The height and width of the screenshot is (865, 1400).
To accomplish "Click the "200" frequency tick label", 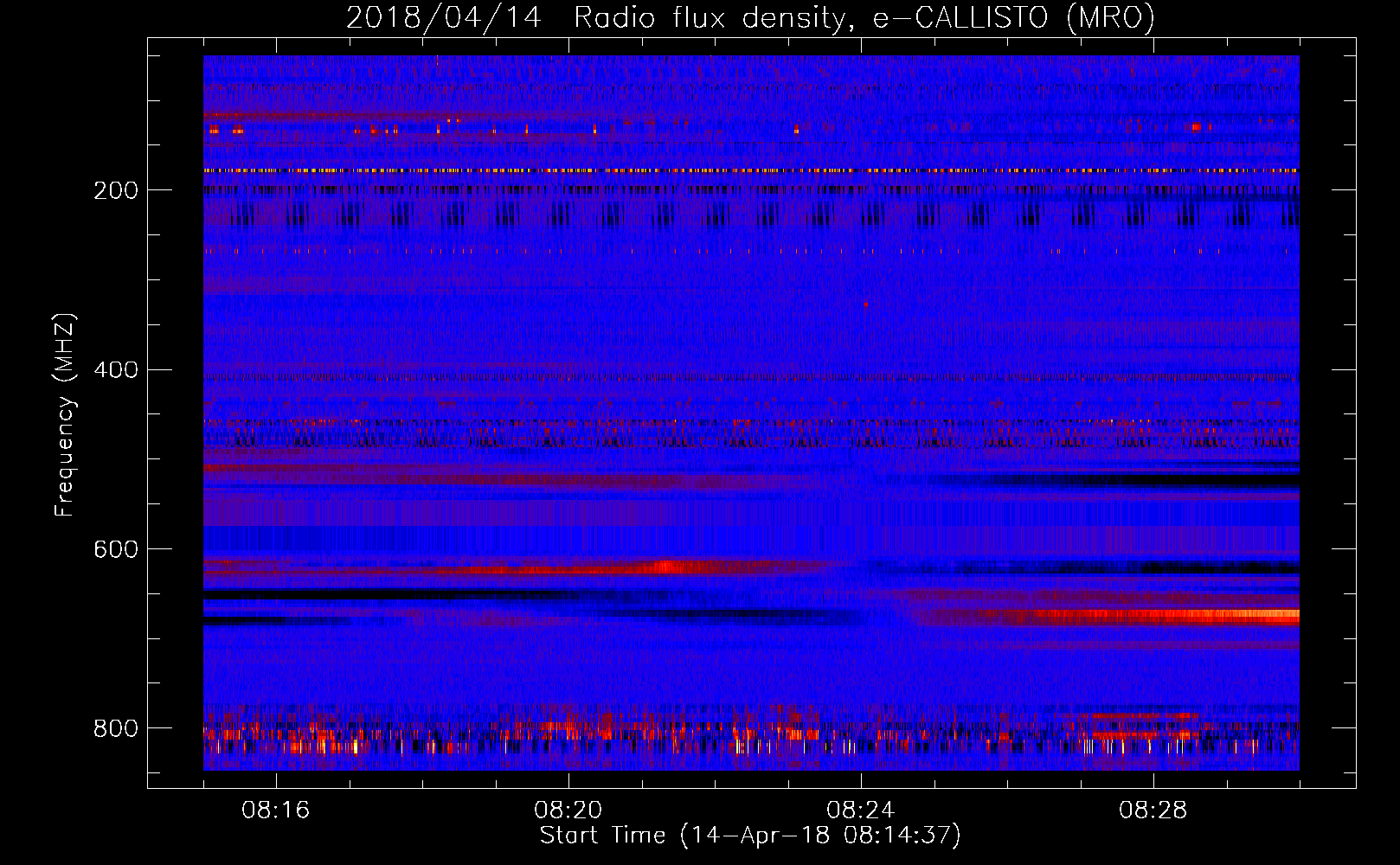I will pyautogui.click(x=116, y=190).
